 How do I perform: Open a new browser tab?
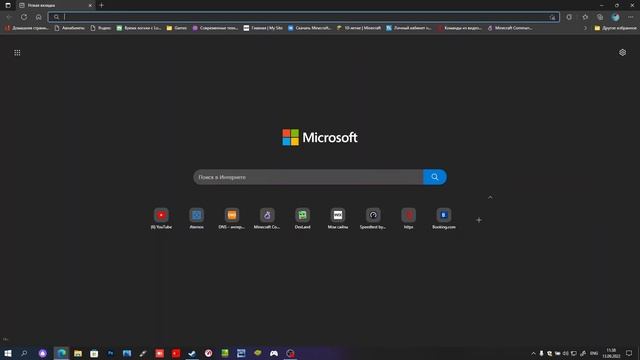[x=101, y=5]
